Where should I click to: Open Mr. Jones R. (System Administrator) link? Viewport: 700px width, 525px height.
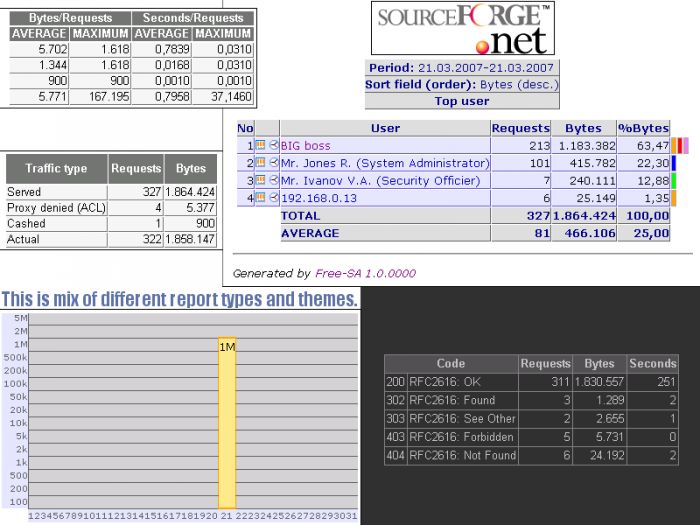[x=385, y=163]
